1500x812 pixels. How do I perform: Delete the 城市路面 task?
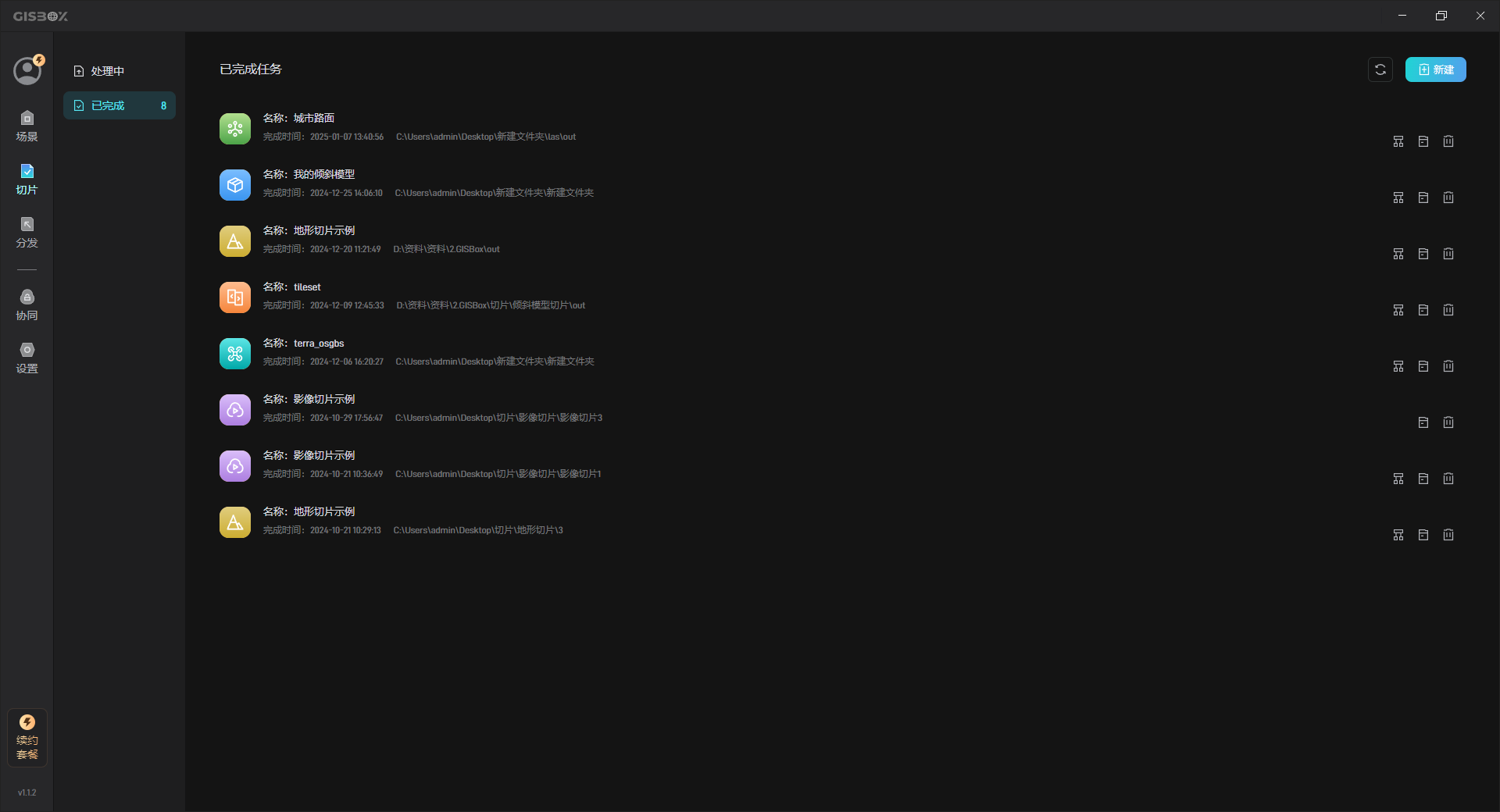tap(1448, 141)
